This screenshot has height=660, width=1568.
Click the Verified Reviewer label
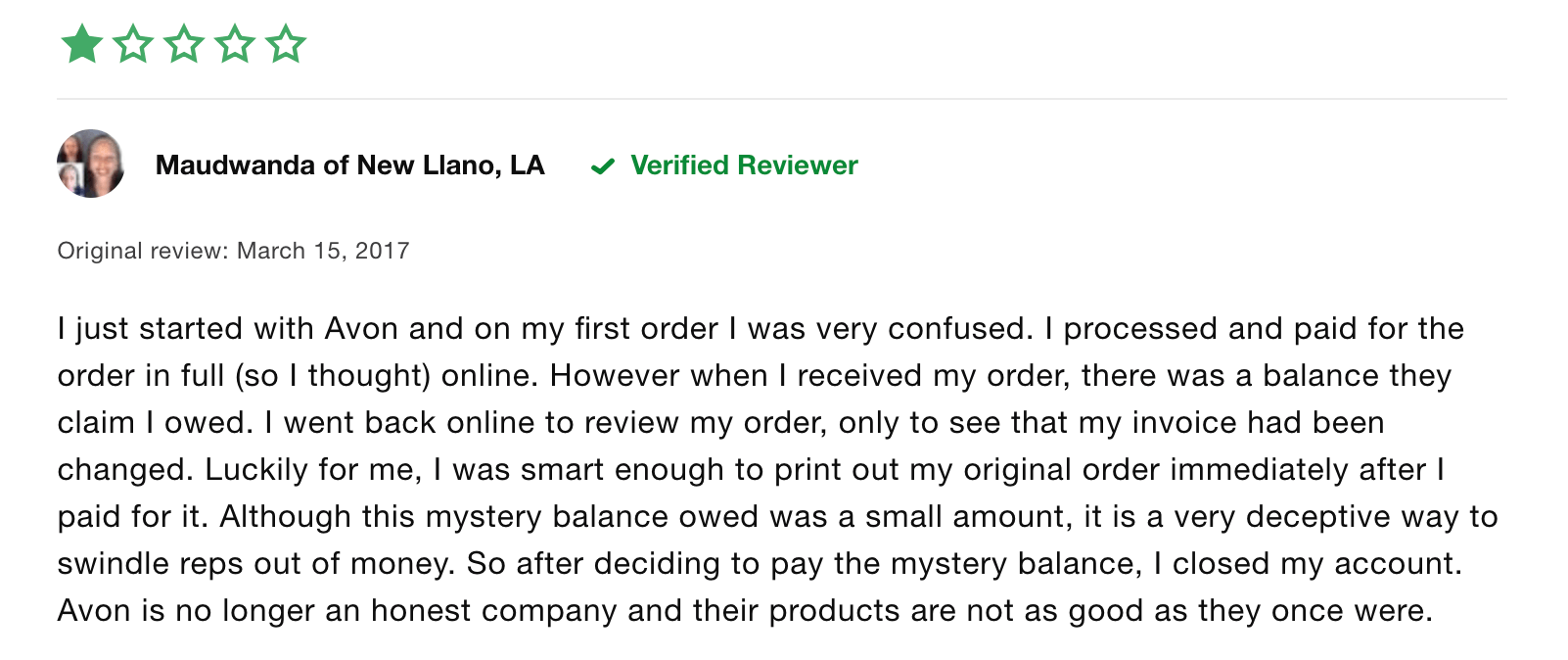(x=744, y=165)
